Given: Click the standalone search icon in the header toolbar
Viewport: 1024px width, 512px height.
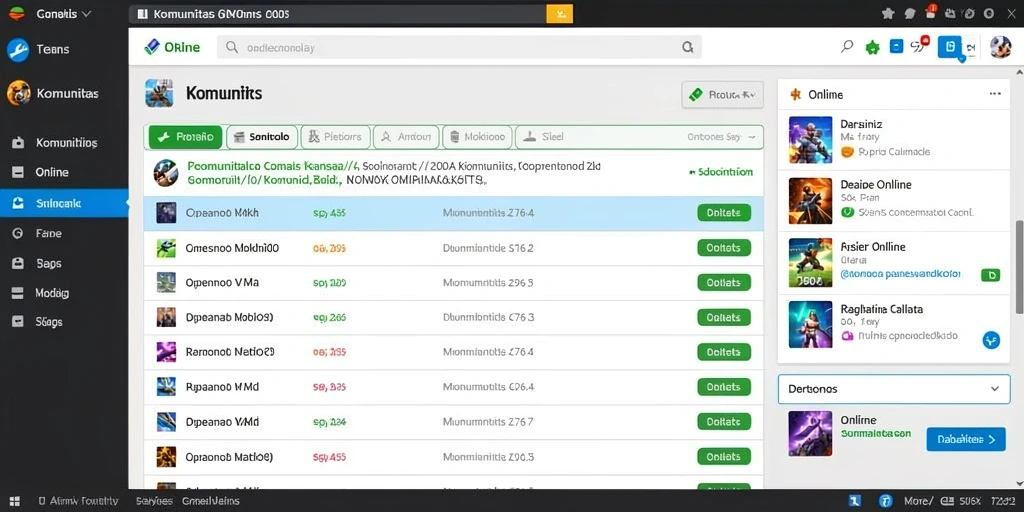Looking at the screenshot, I should coord(847,46).
